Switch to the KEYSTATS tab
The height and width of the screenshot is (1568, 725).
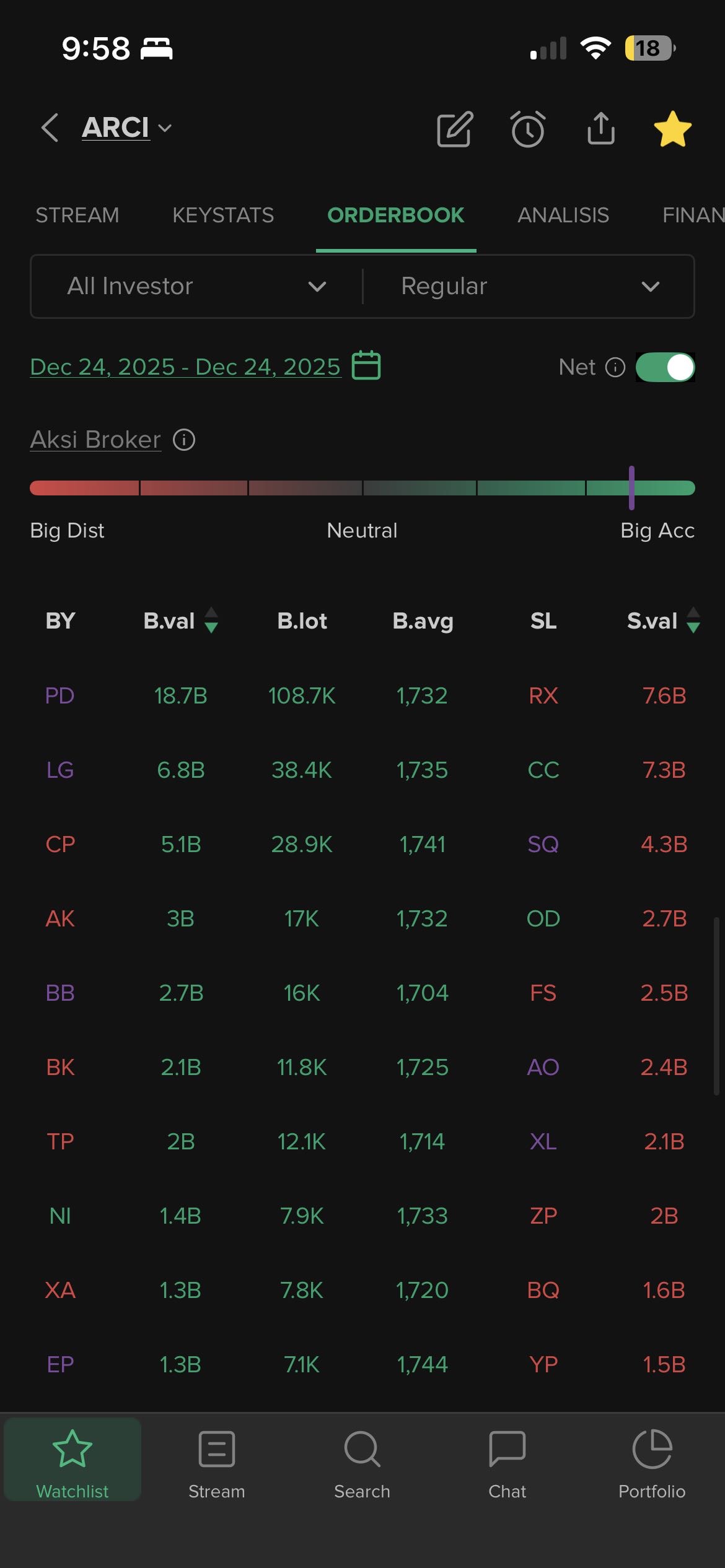click(x=223, y=216)
